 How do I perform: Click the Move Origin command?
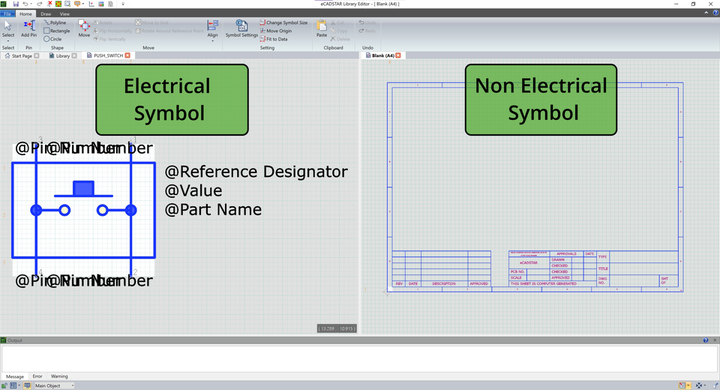click(276, 31)
